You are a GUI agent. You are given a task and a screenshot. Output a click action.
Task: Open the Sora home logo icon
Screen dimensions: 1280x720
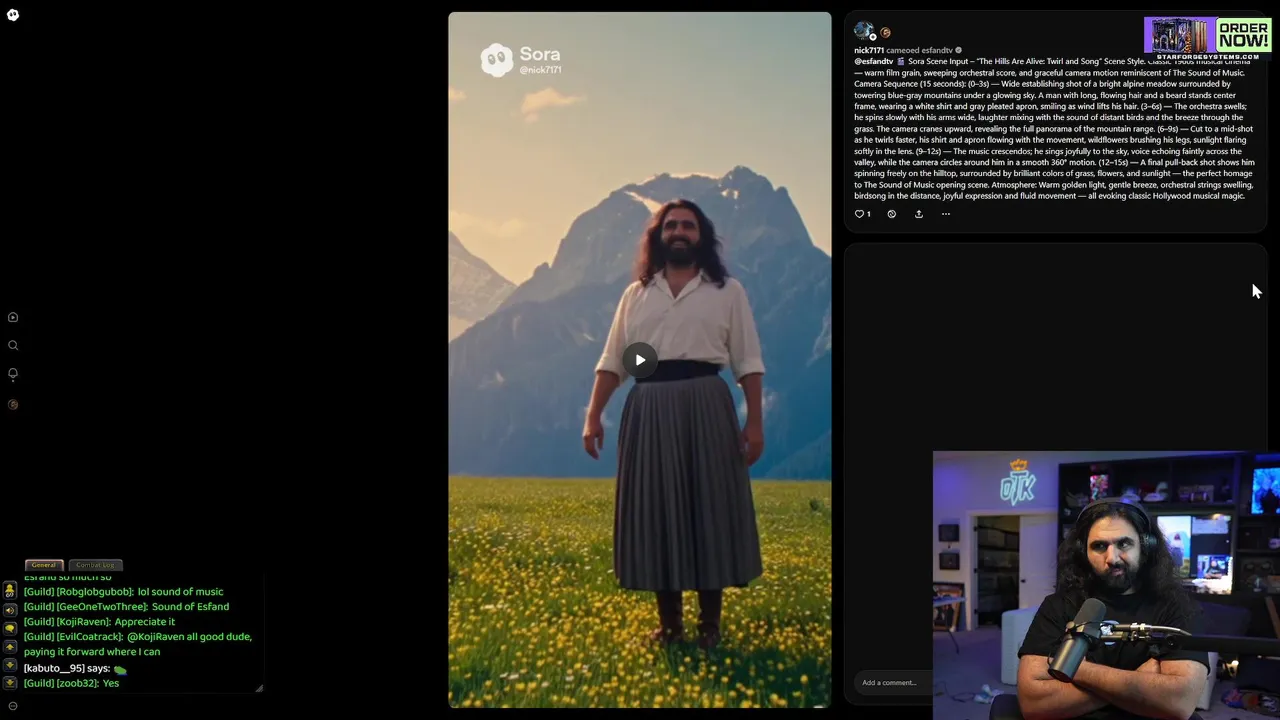pyautogui.click(x=13, y=15)
